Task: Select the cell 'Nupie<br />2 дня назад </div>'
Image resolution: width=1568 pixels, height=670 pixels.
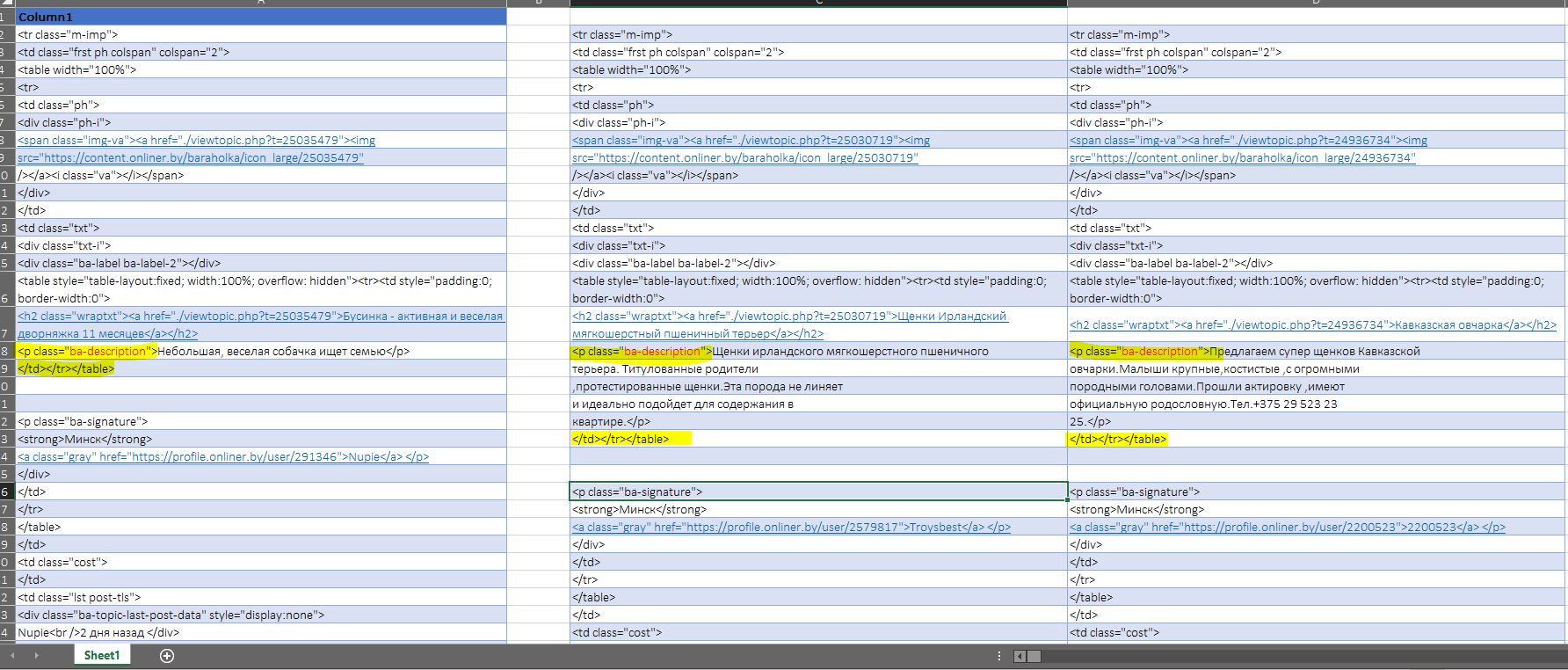Action: click(x=261, y=632)
